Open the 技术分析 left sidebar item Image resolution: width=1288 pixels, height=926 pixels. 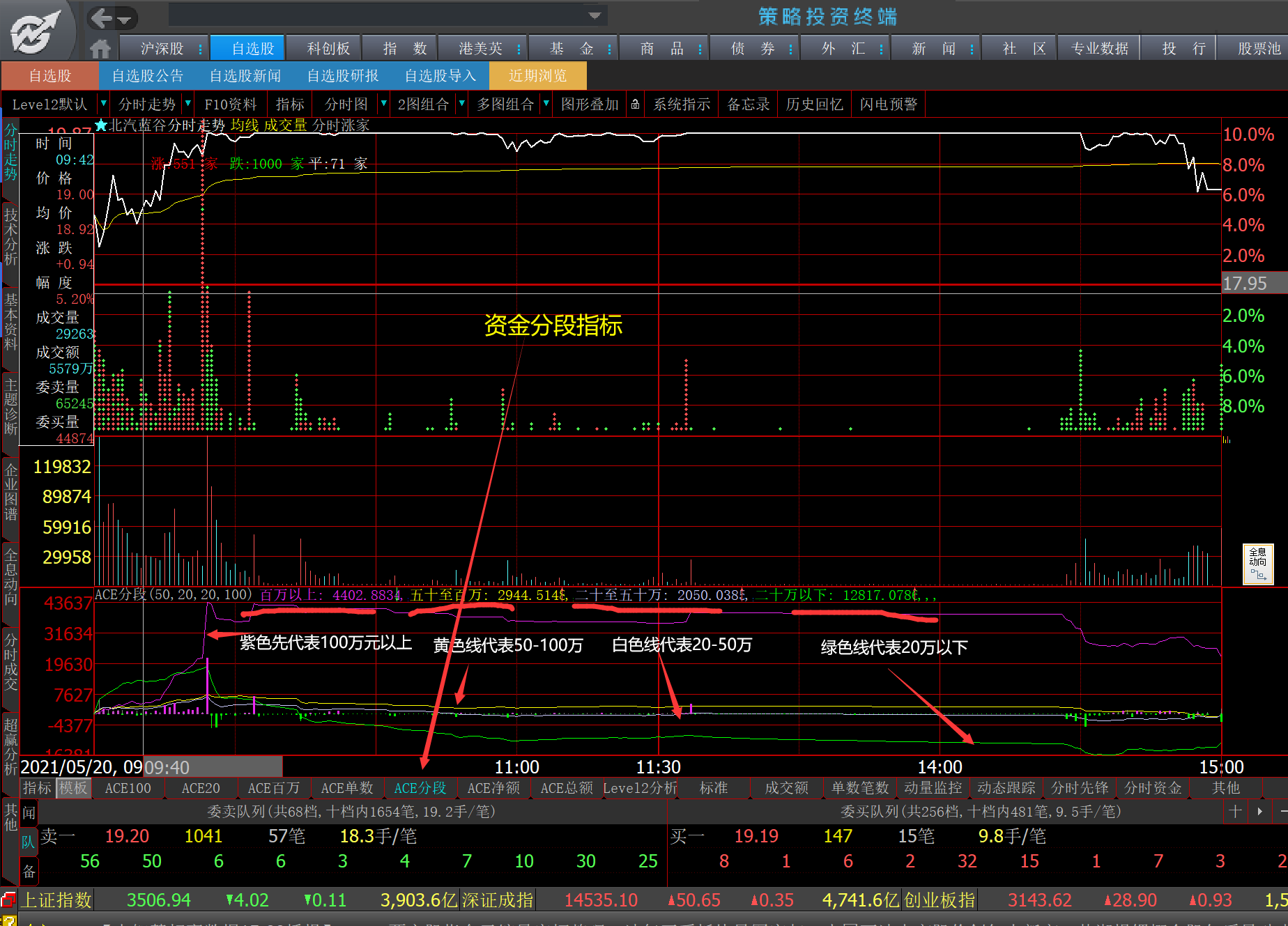coord(10,236)
